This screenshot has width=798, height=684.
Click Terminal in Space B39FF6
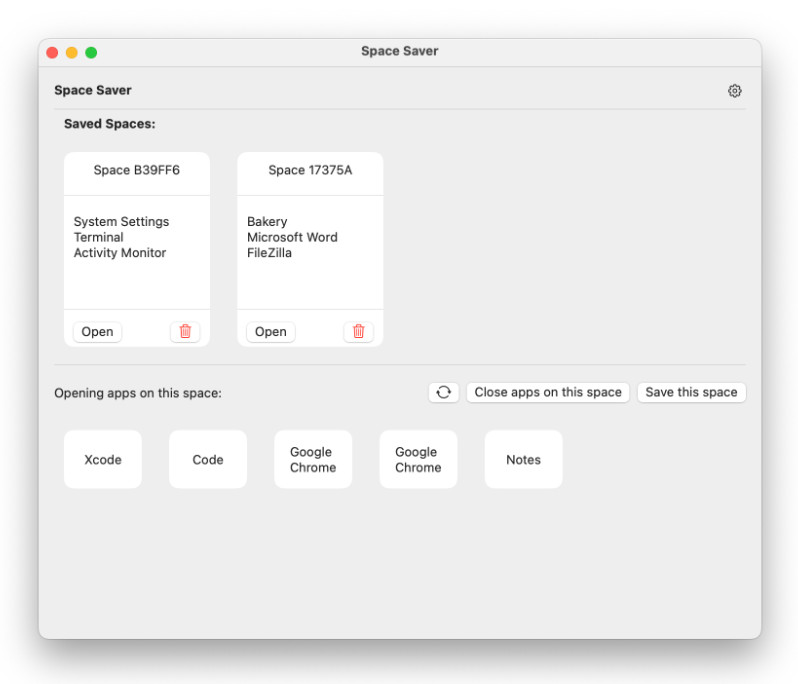98,237
